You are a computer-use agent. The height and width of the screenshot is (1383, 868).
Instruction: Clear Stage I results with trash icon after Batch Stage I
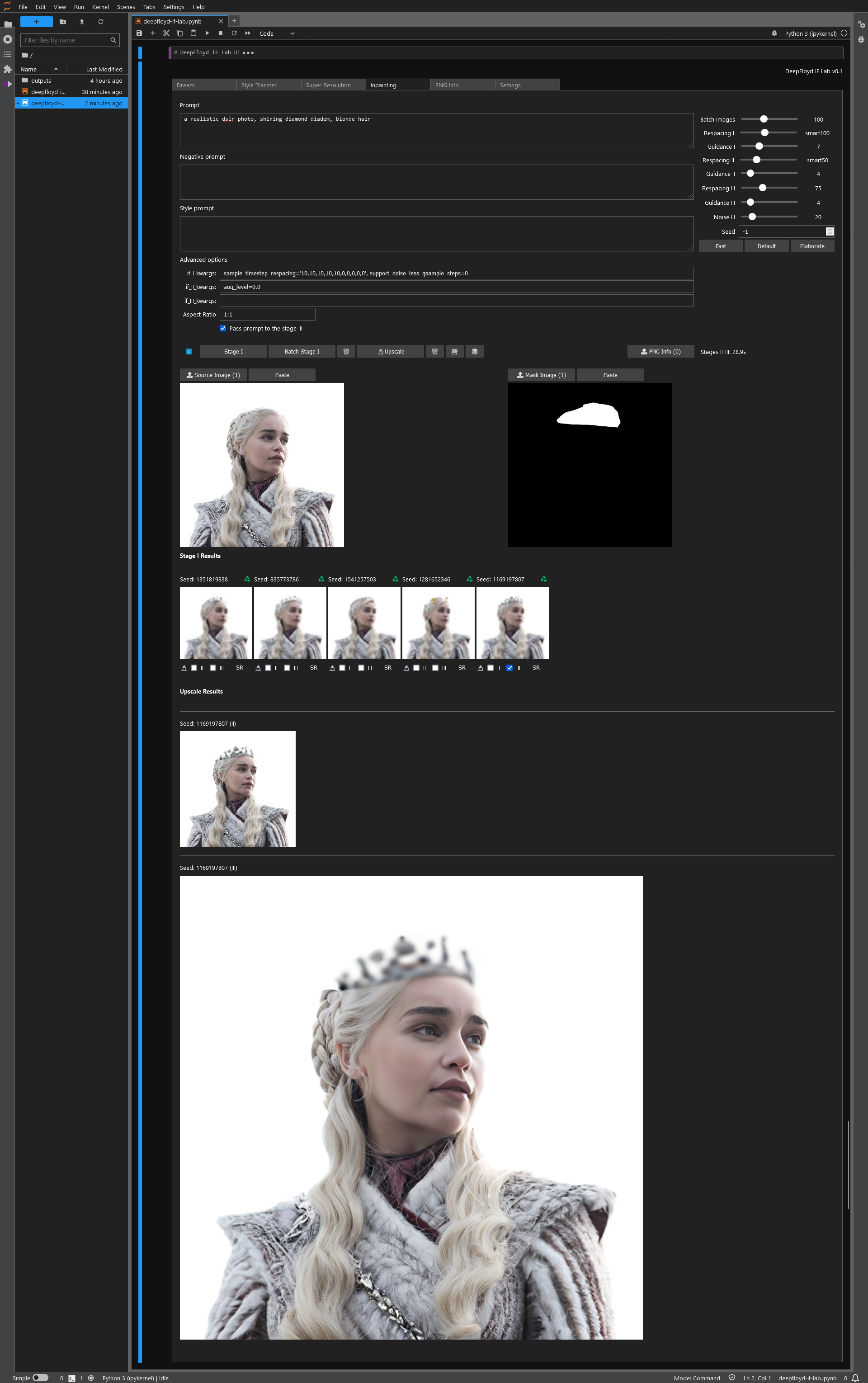(346, 351)
